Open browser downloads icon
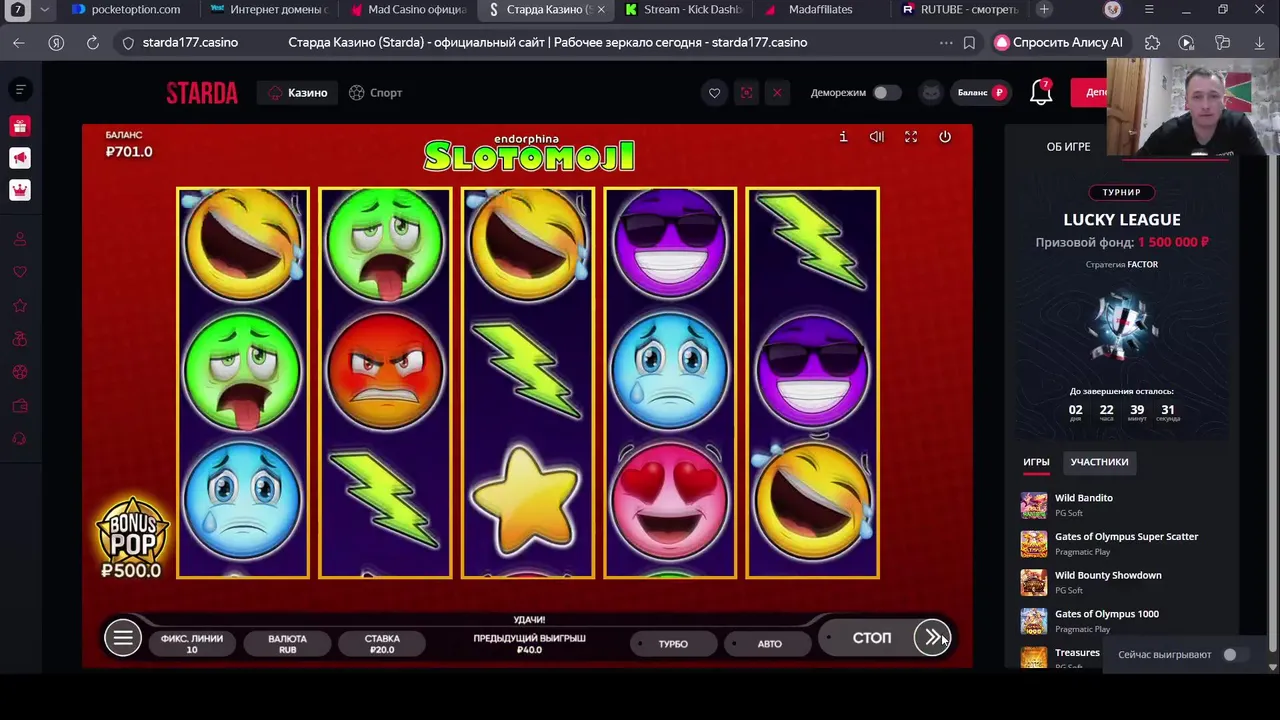The height and width of the screenshot is (720, 1280). pyautogui.click(x=1260, y=43)
